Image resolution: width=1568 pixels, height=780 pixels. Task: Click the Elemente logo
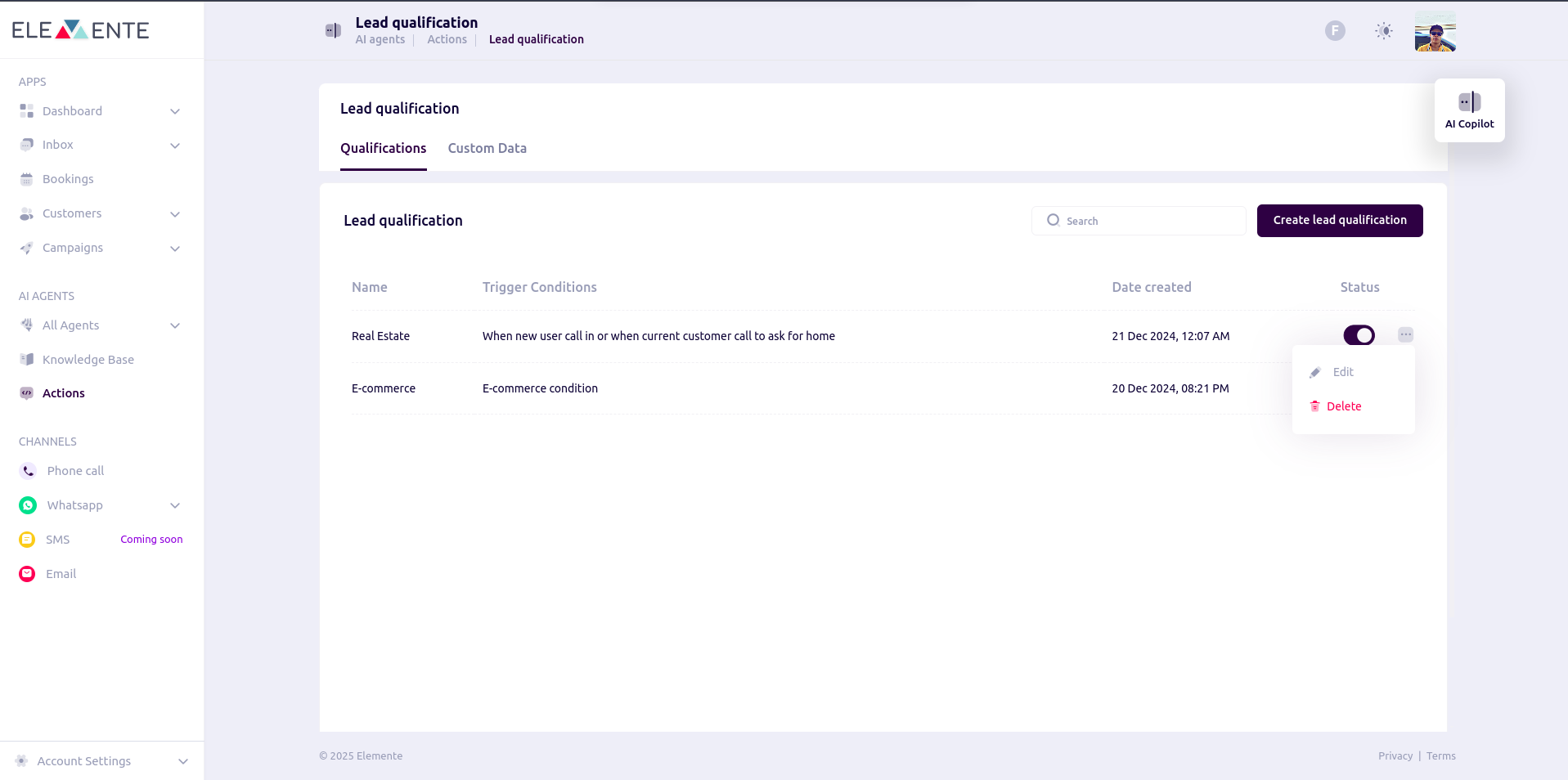tap(80, 30)
